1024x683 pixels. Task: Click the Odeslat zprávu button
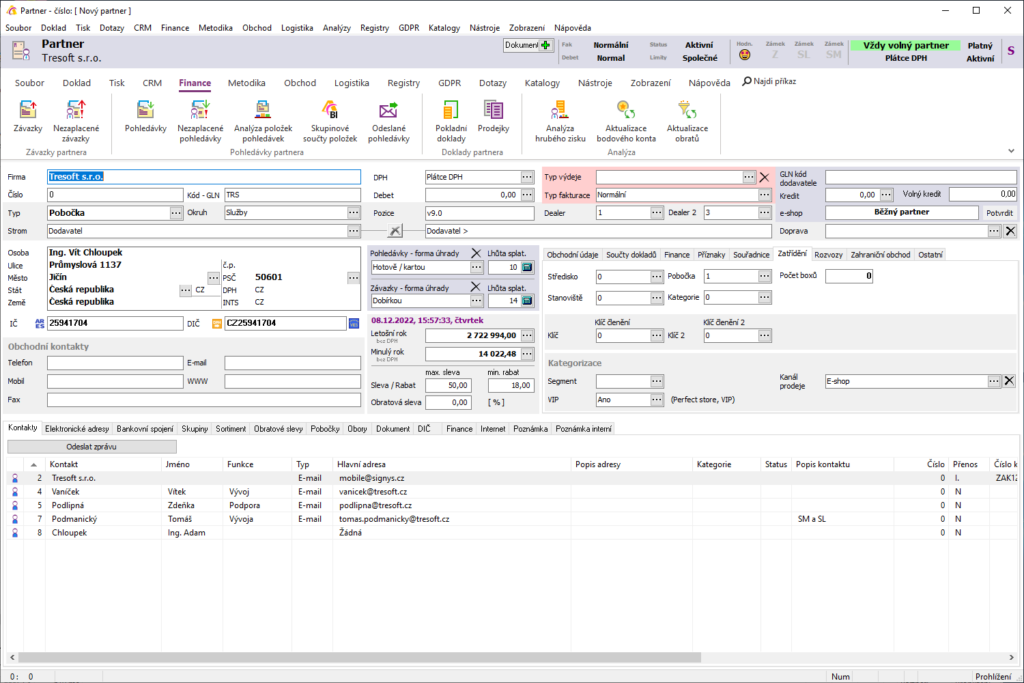tap(92, 447)
